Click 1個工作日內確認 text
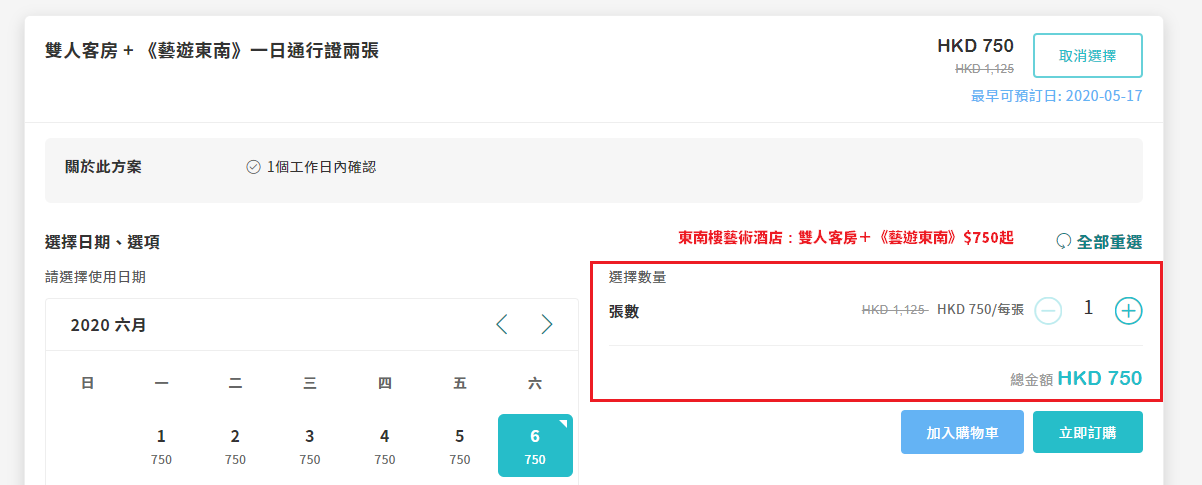Image resolution: width=1202 pixels, height=485 pixels. 322,167
